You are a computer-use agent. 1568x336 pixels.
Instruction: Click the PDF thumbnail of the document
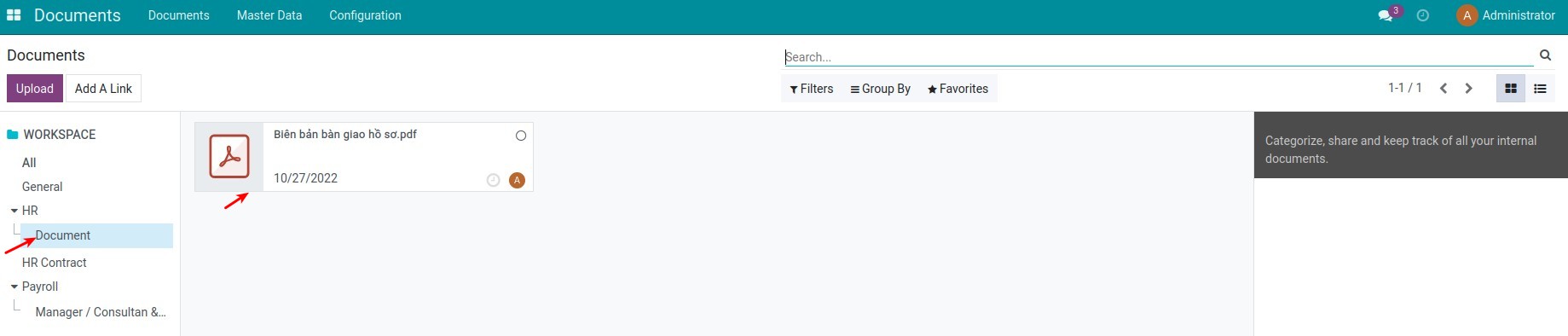click(x=229, y=156)
